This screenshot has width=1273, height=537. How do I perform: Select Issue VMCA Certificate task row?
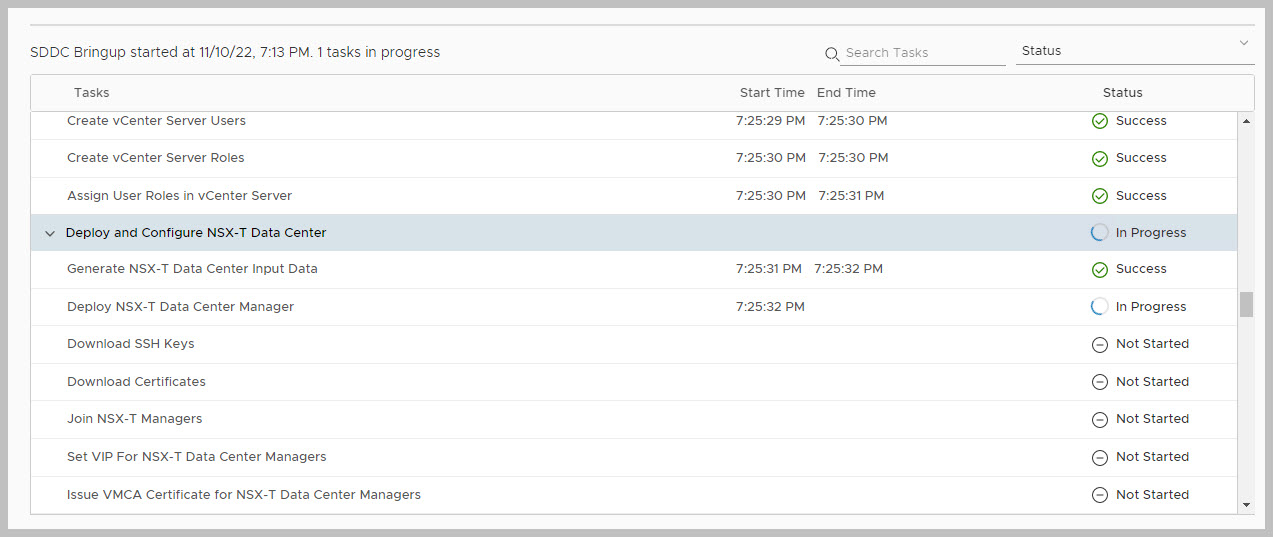tap(244, 495)
